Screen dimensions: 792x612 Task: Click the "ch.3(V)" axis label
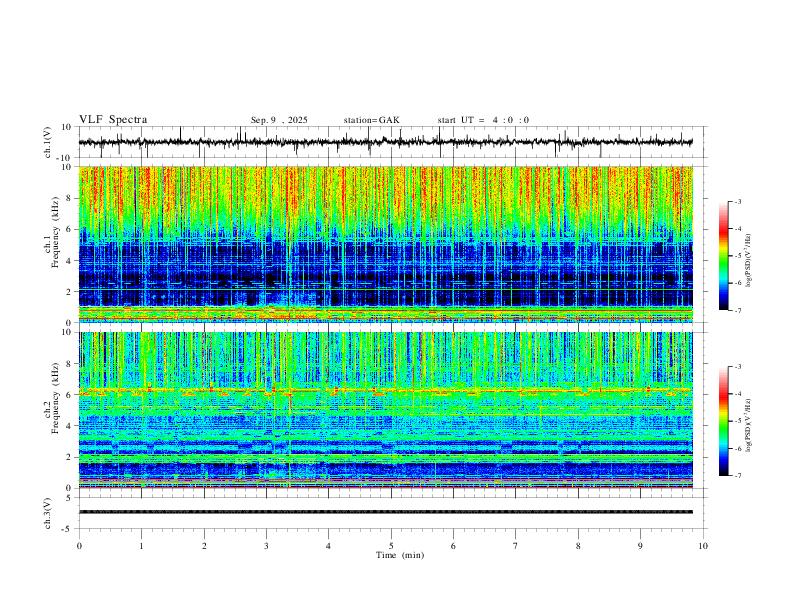[x=48, y=513]
